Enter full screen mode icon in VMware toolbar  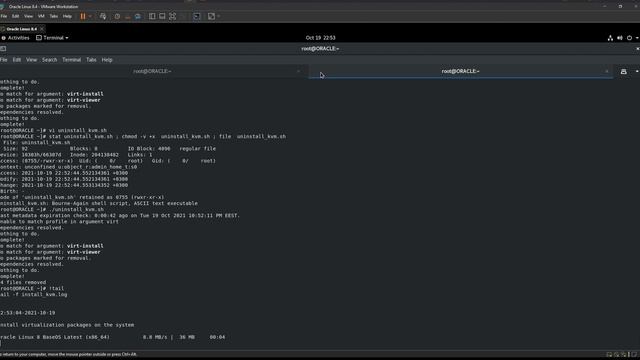[173, 16]
